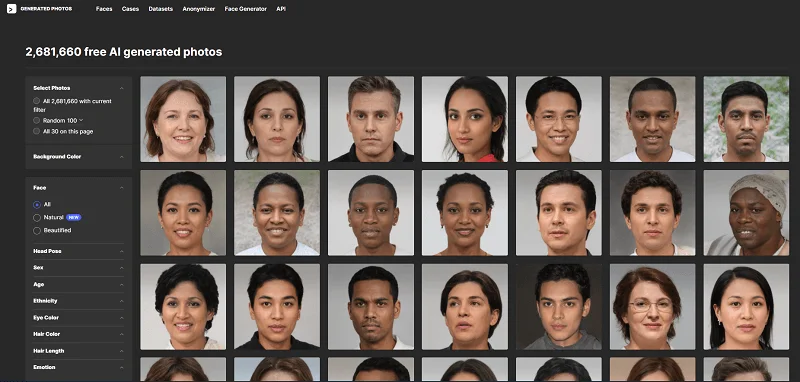Open photo of young man with curly dark hair
Screen dimensions: 800x382
653,213
